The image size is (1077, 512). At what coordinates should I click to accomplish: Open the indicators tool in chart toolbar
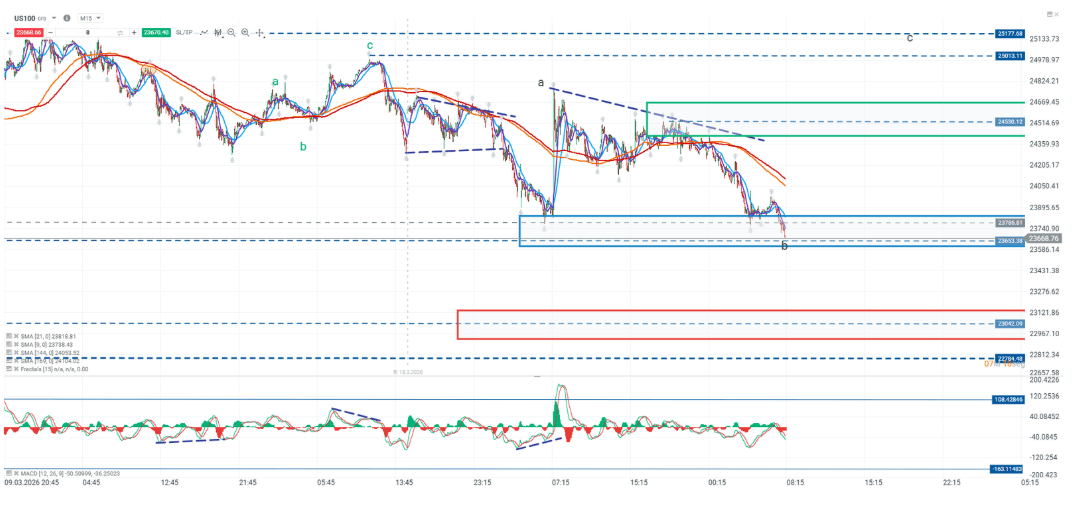(x=204, y=33)
